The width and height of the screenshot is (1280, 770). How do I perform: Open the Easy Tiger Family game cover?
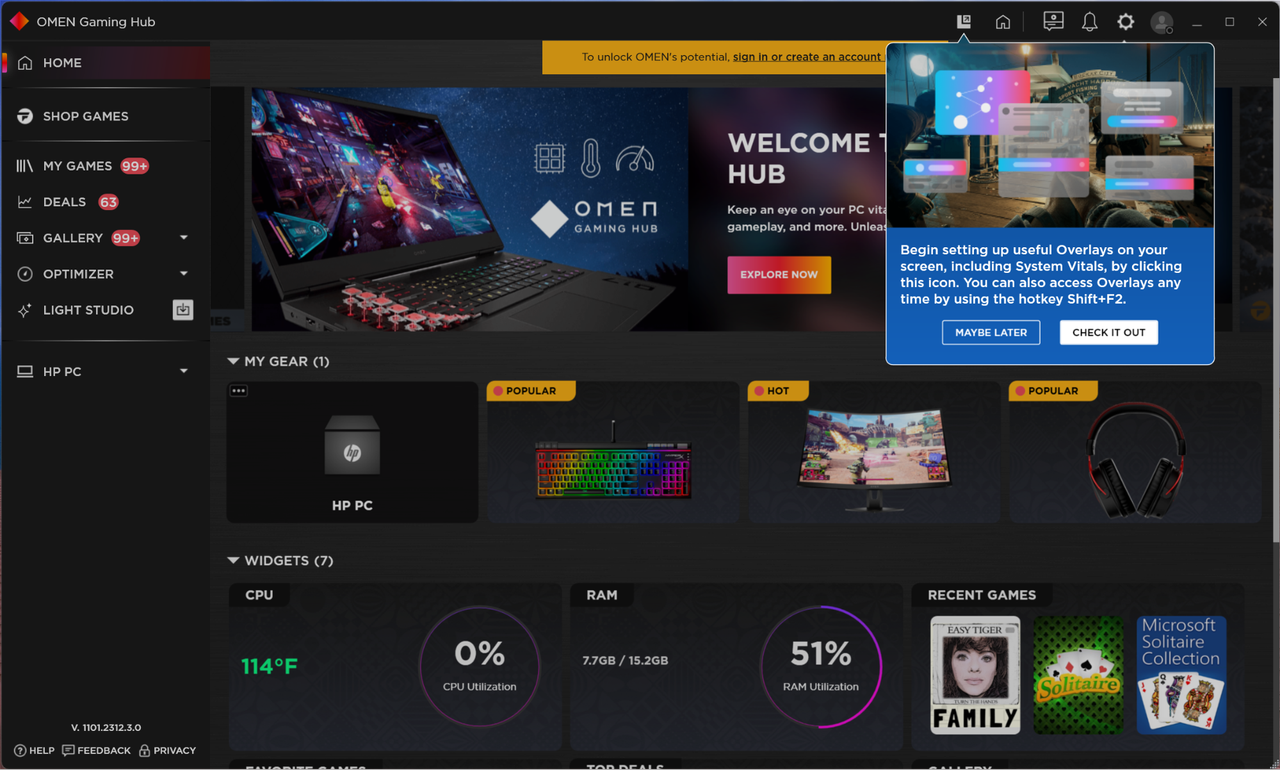975,675
